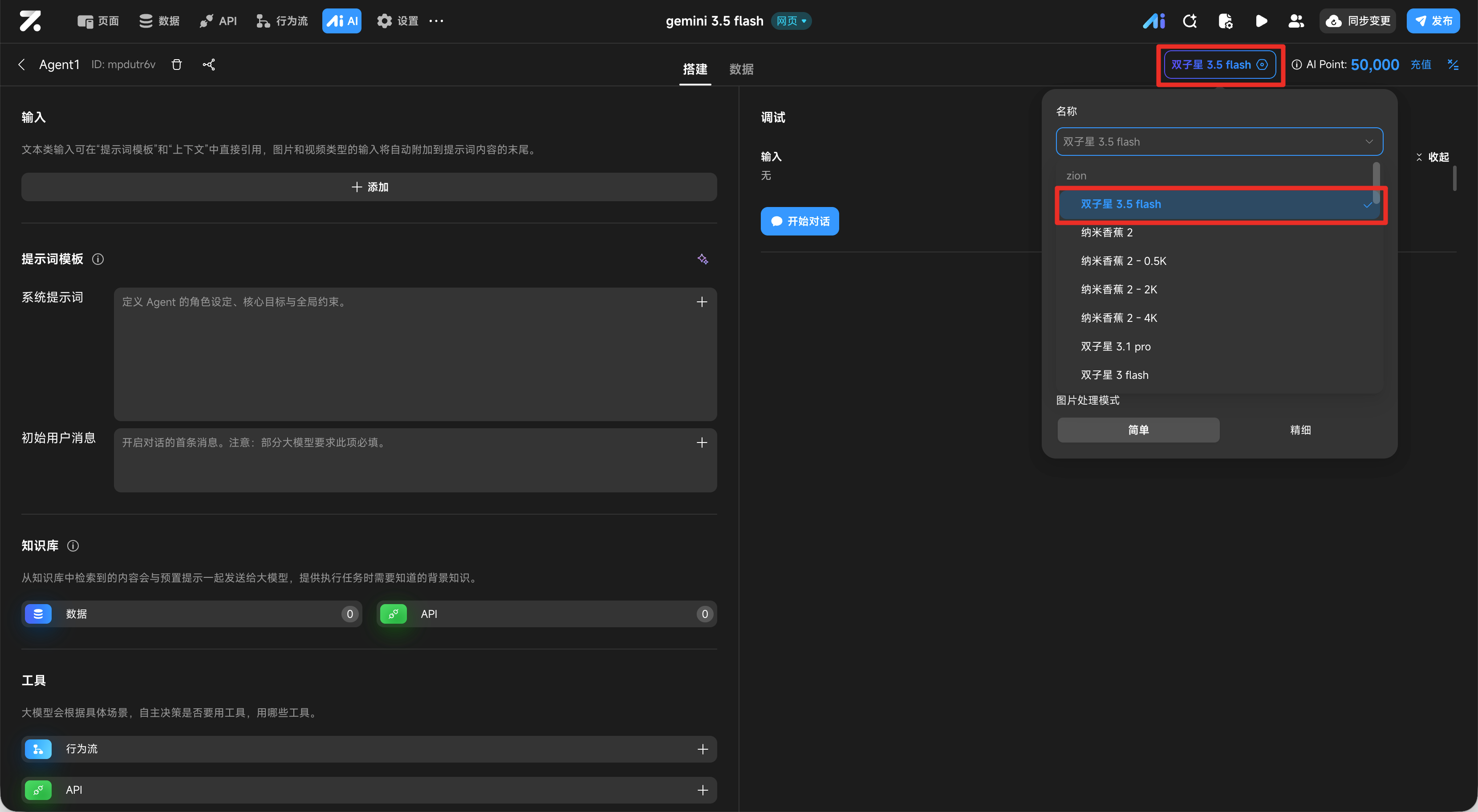Open the 页面 section in top navigation
This screenshot has height=812, width=1478.
[x=98, y=20]
